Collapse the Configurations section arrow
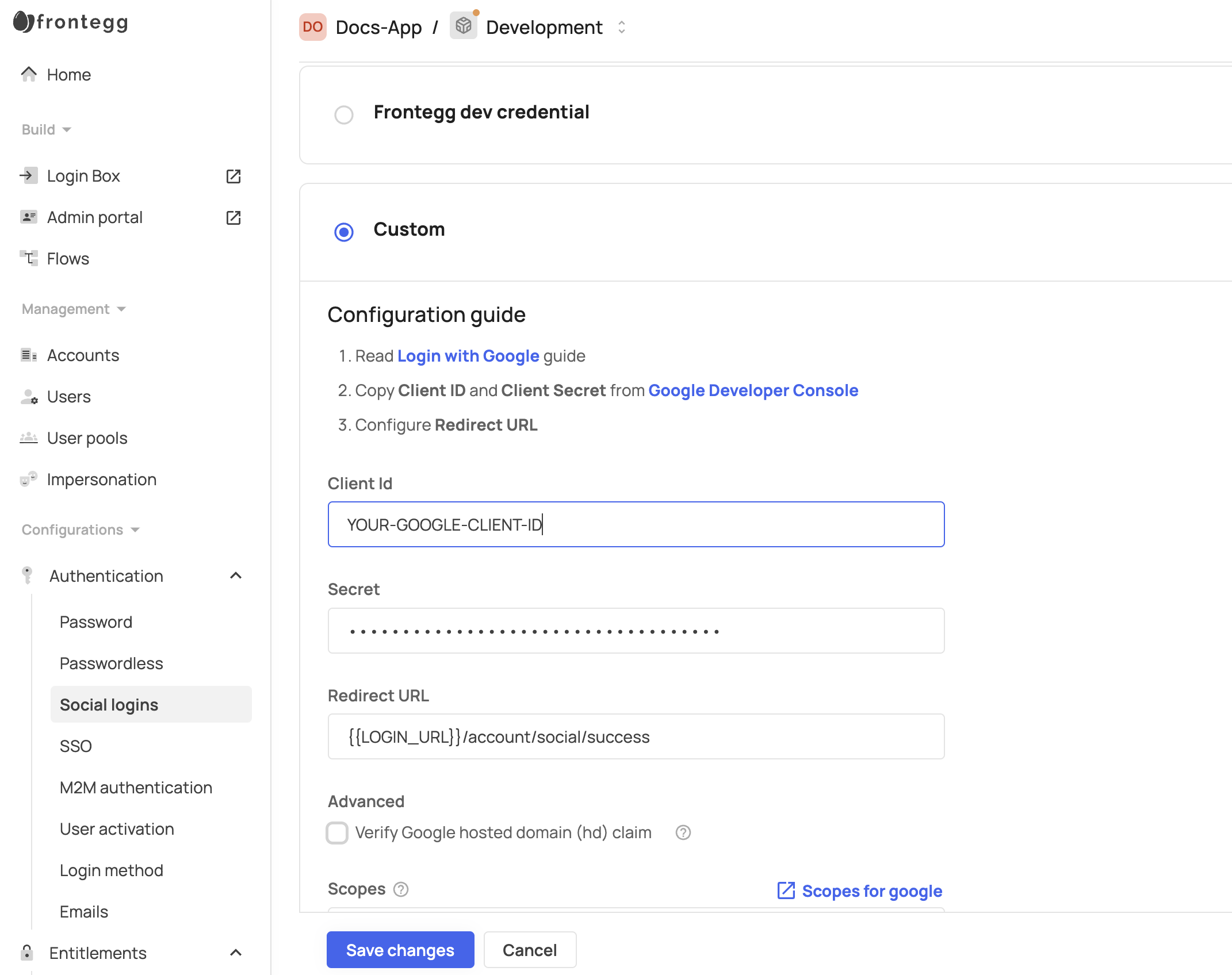Viewport: 1232px width, 975px height. (x=135, y=529)
